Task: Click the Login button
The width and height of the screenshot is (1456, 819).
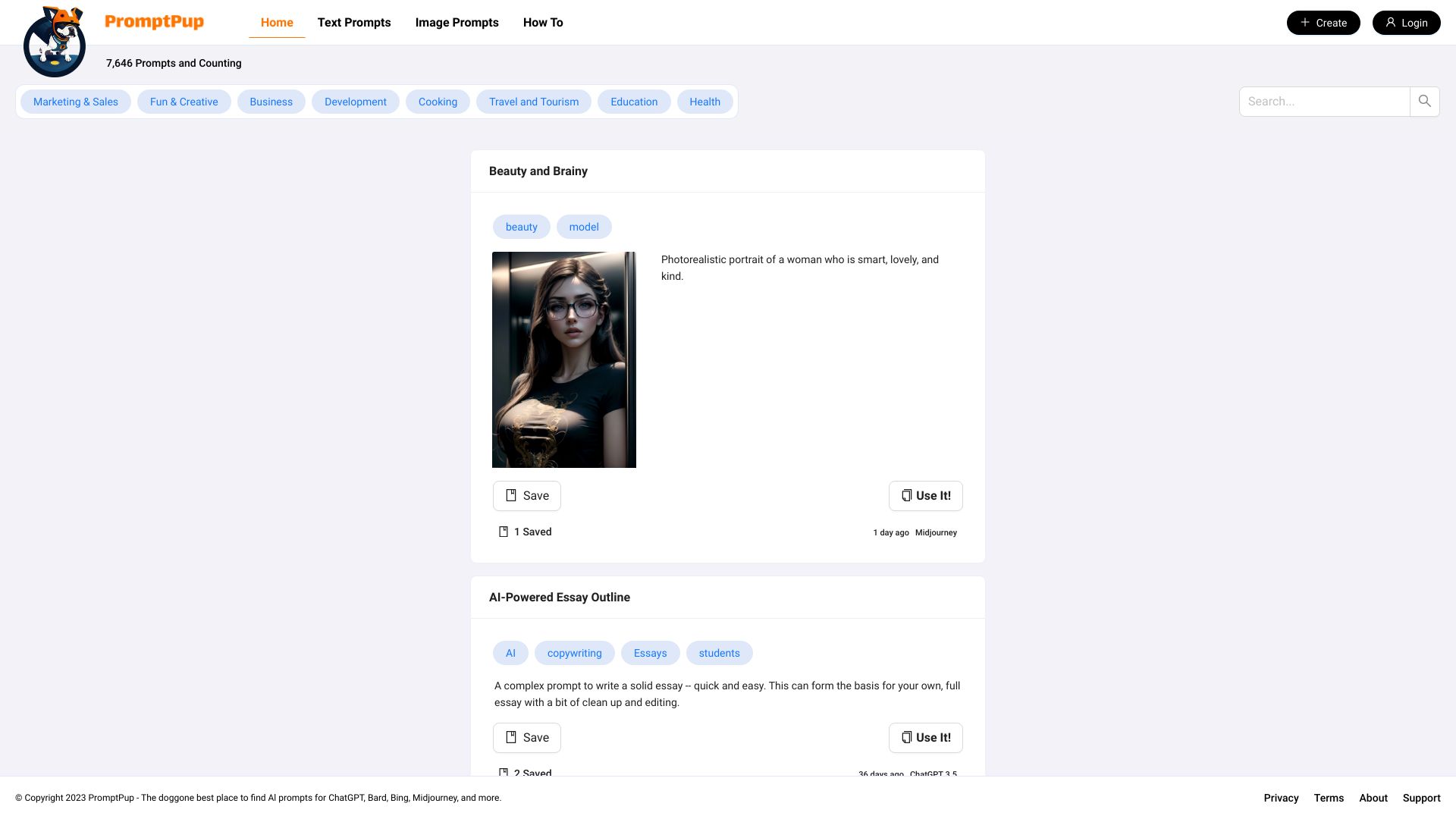Action: pyautogui.click(x=1406, y=23)
